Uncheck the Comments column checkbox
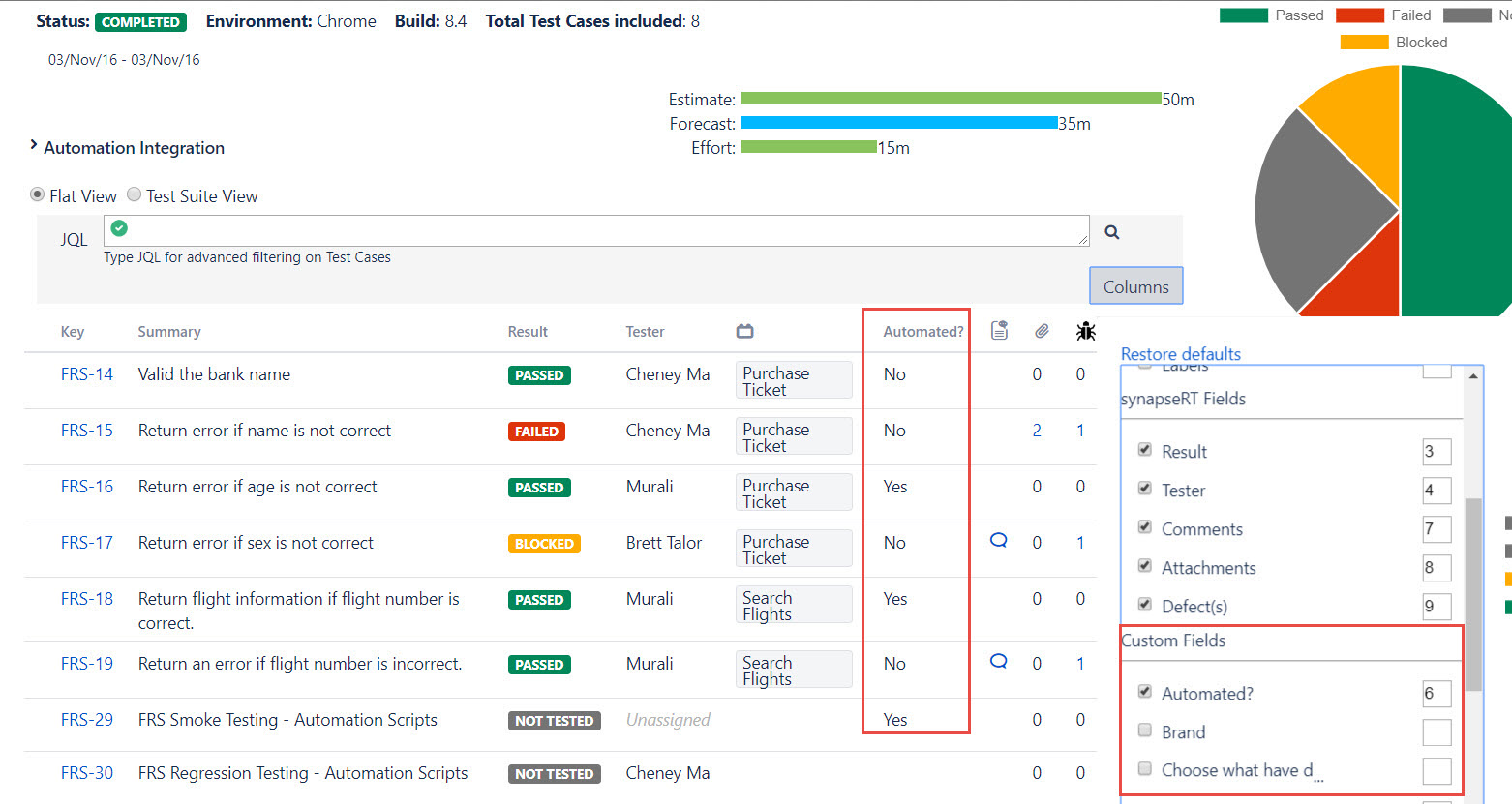Screen dimensions: 1512x804 tap(1145, 527)
